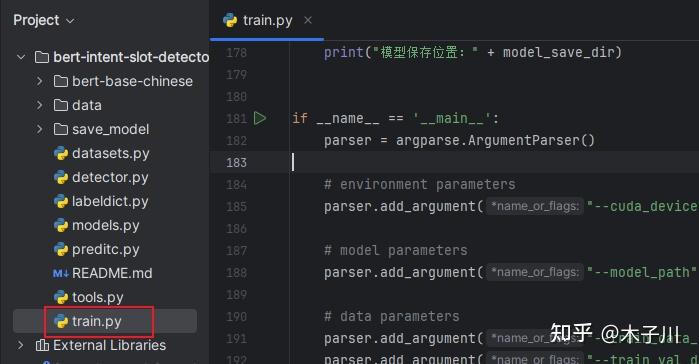
Task: Expand the data folder
Action: (x=39, y=105)
